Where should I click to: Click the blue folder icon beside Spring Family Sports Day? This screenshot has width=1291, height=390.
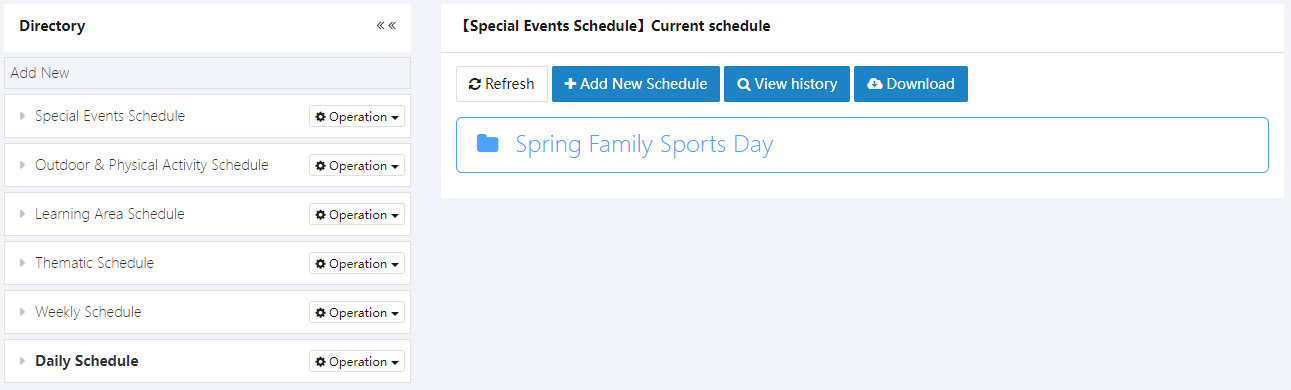pyautogui.click(x=488, y=144)
